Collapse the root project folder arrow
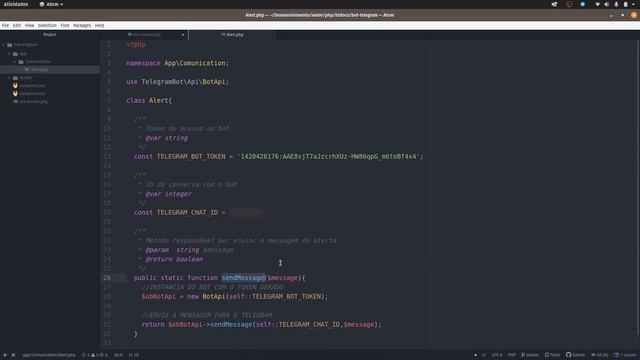 [4, 45]
